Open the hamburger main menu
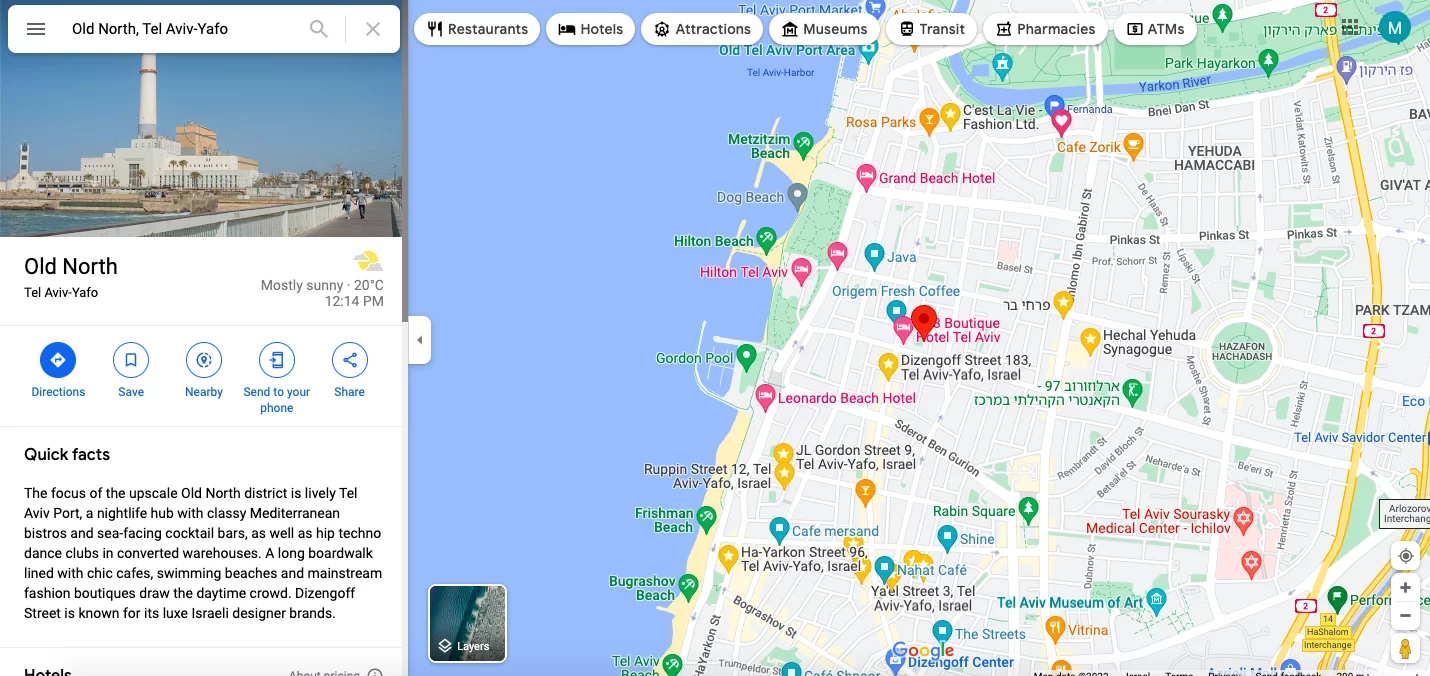This screenshot has height=676, width=1430. (x=36, y=29)
